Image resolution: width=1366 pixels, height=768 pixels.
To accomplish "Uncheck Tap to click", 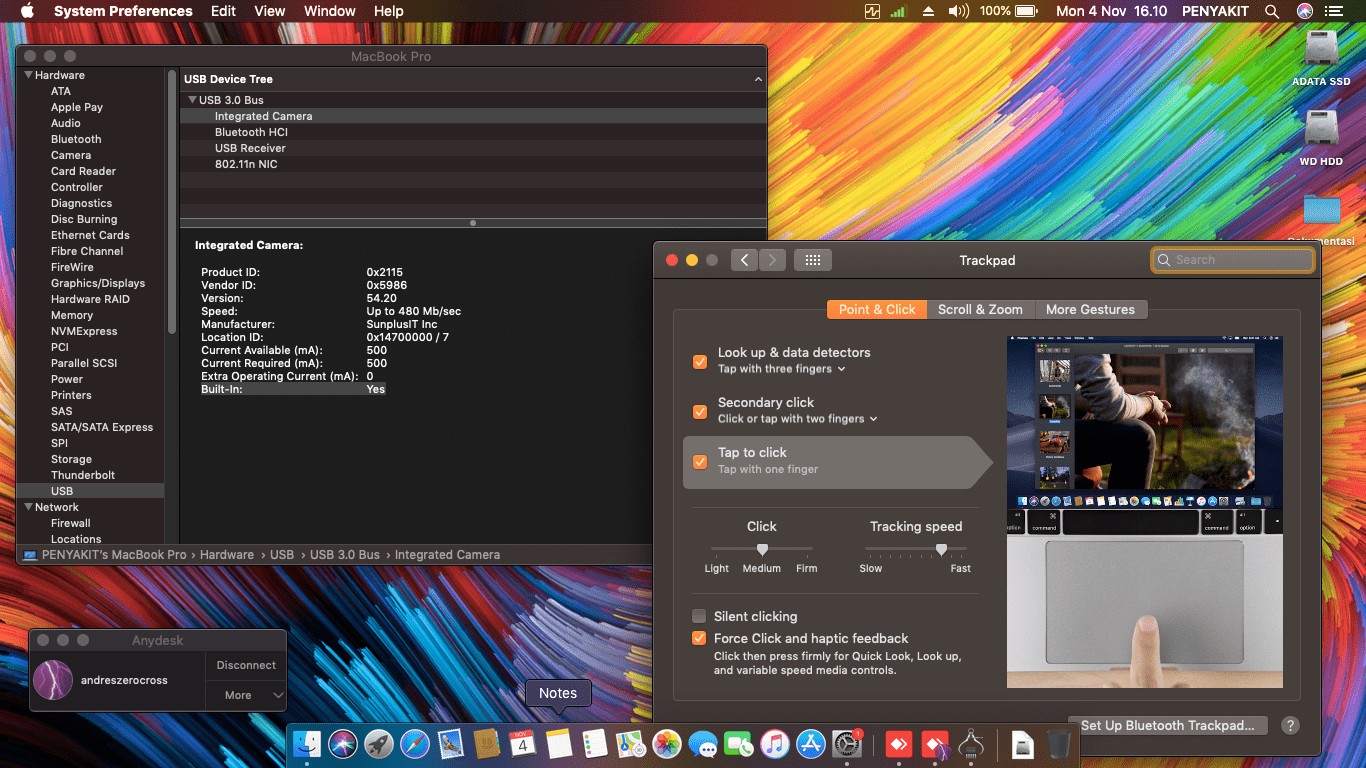I will tap(698, 462).
